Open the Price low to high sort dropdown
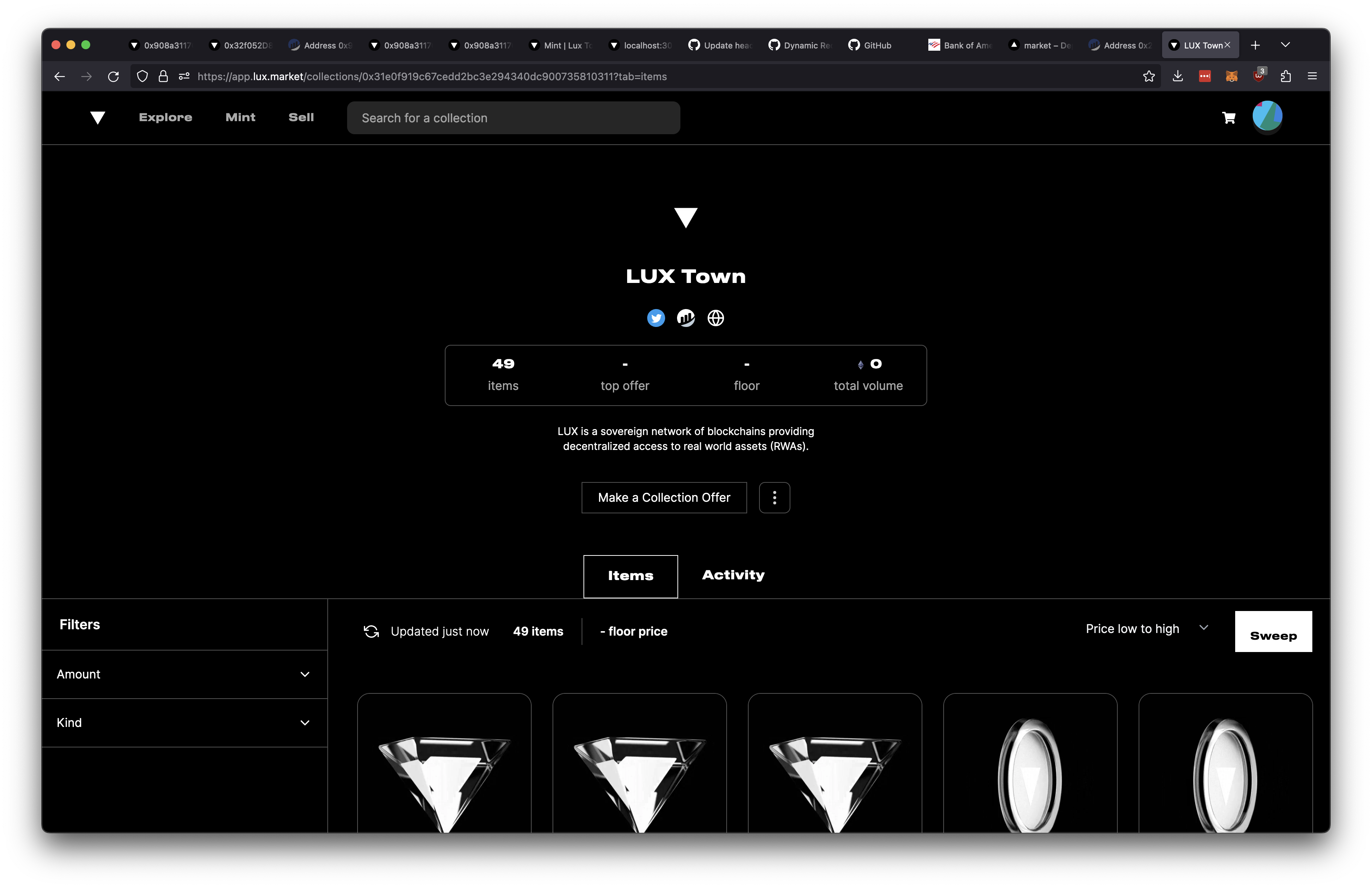 [x=1145, y=629]
